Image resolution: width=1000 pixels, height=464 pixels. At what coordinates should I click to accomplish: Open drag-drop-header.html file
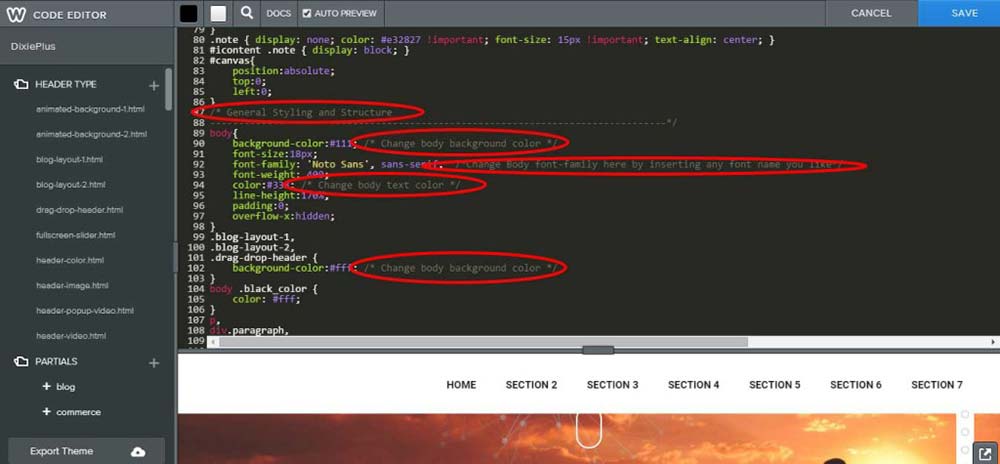(80, 210)
